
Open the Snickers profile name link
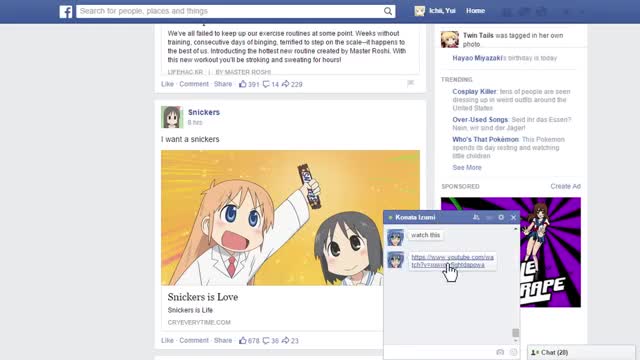pyautogui.click(x=204, y=112)
